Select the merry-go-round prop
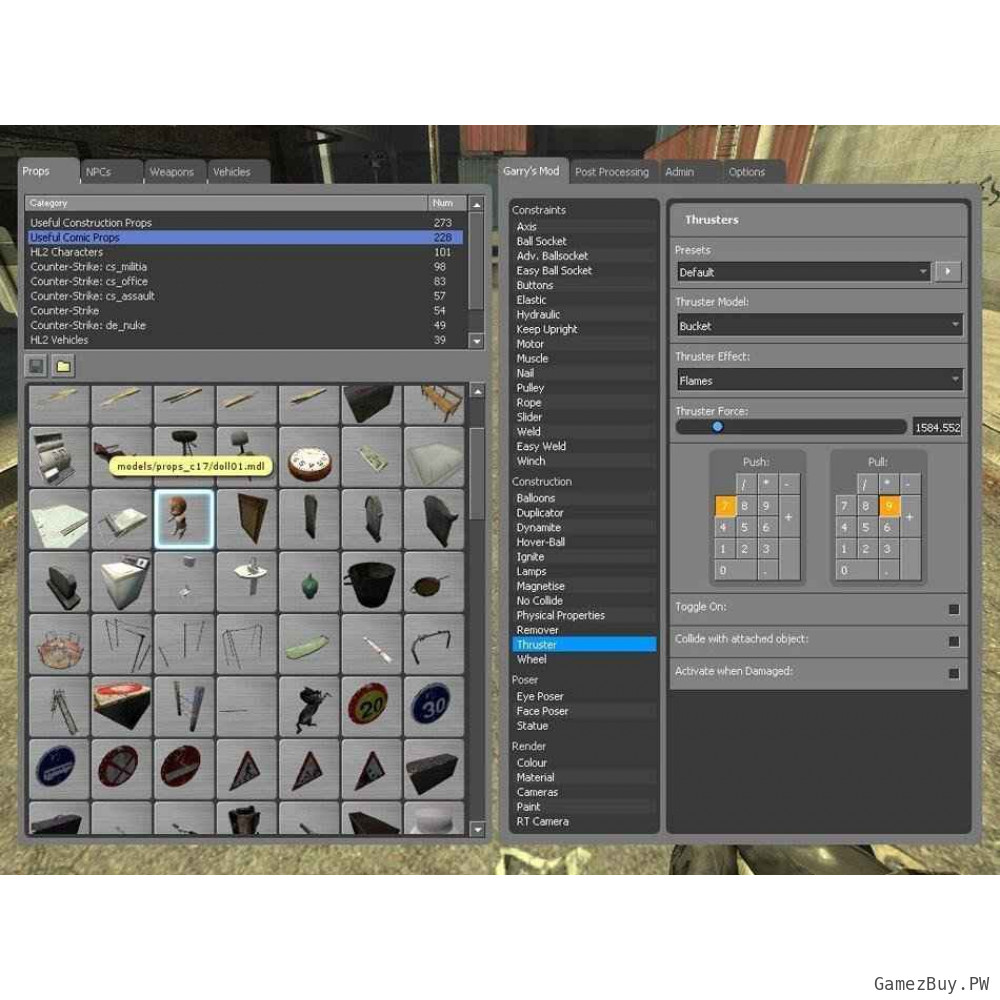 pyautogui.click(x=59, y=644)
